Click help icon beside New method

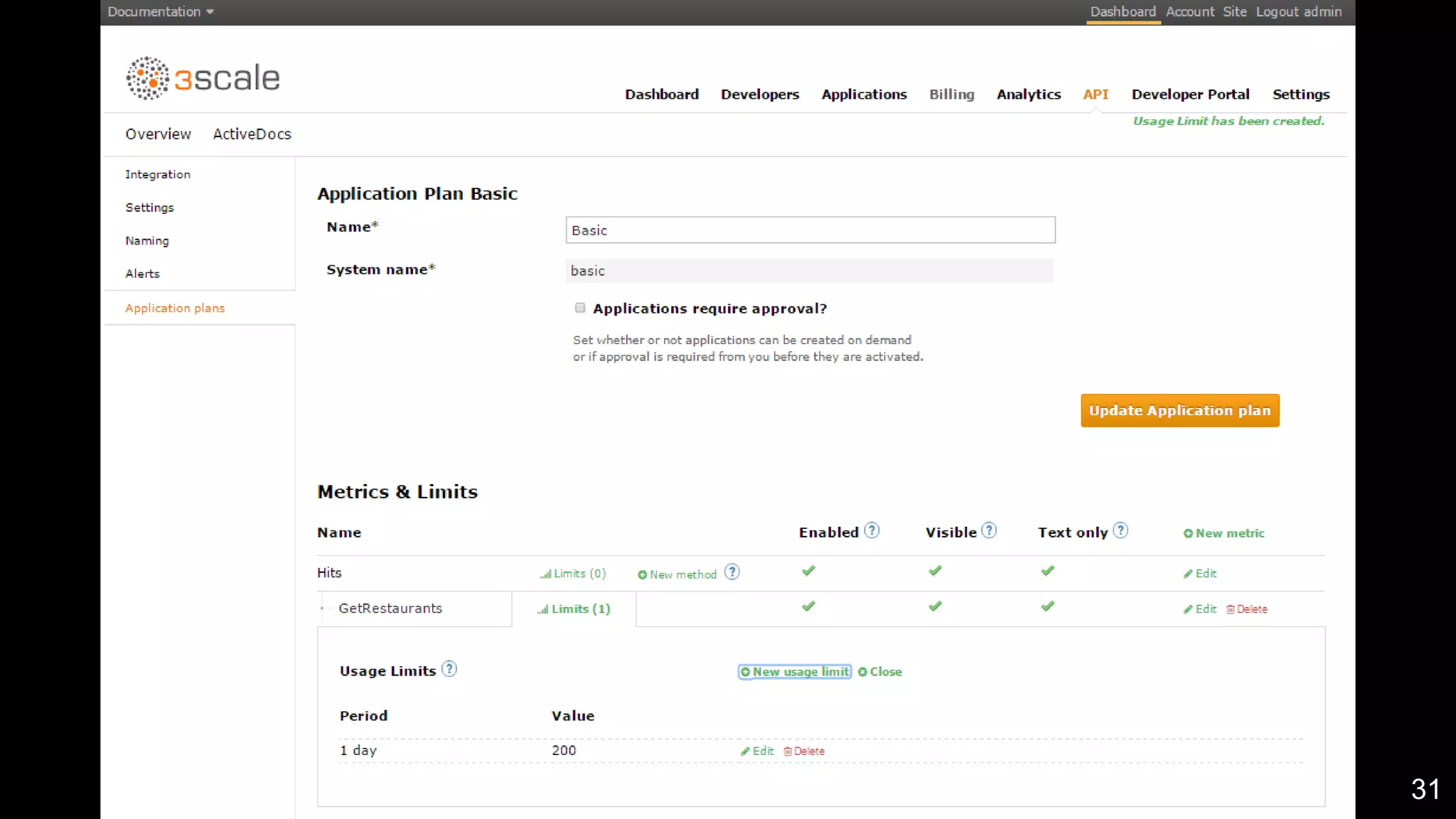[732, 572]
